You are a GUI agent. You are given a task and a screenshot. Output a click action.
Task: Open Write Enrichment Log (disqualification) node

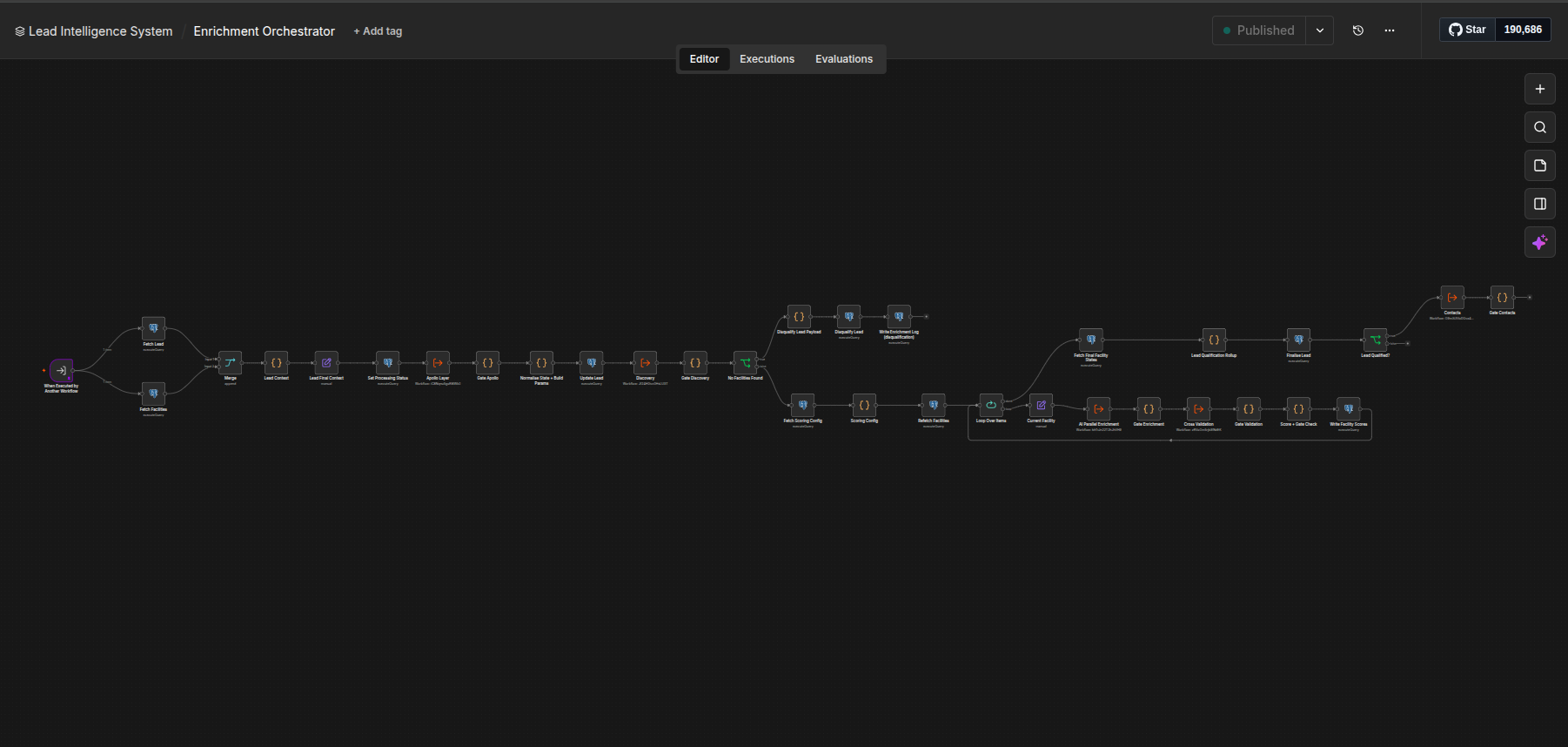899,317
